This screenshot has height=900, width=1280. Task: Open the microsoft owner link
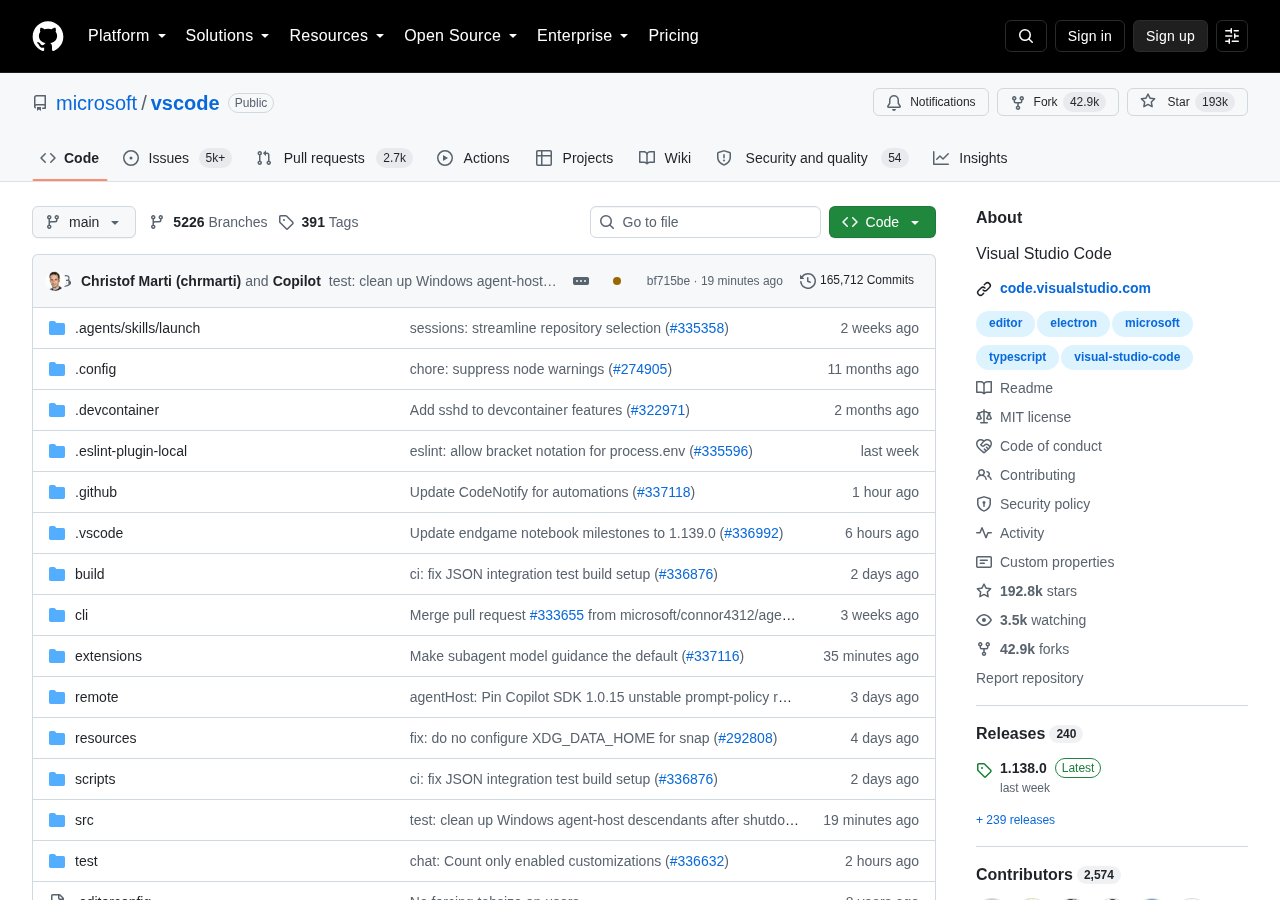(x=96, y=103)
